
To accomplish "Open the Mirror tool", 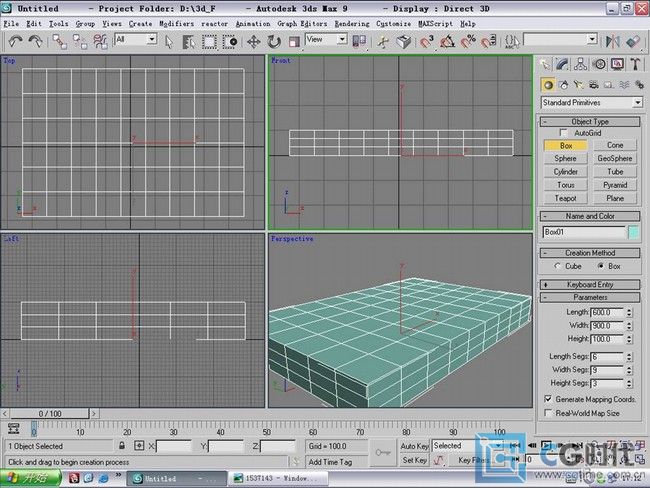I will tap(612, 41).
